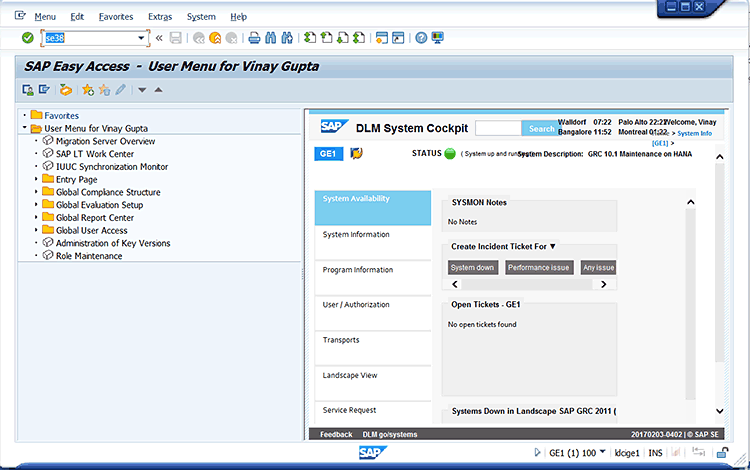750x470 pixels.
Task: Click the blue GE1 system button
Action: (328, 153)
